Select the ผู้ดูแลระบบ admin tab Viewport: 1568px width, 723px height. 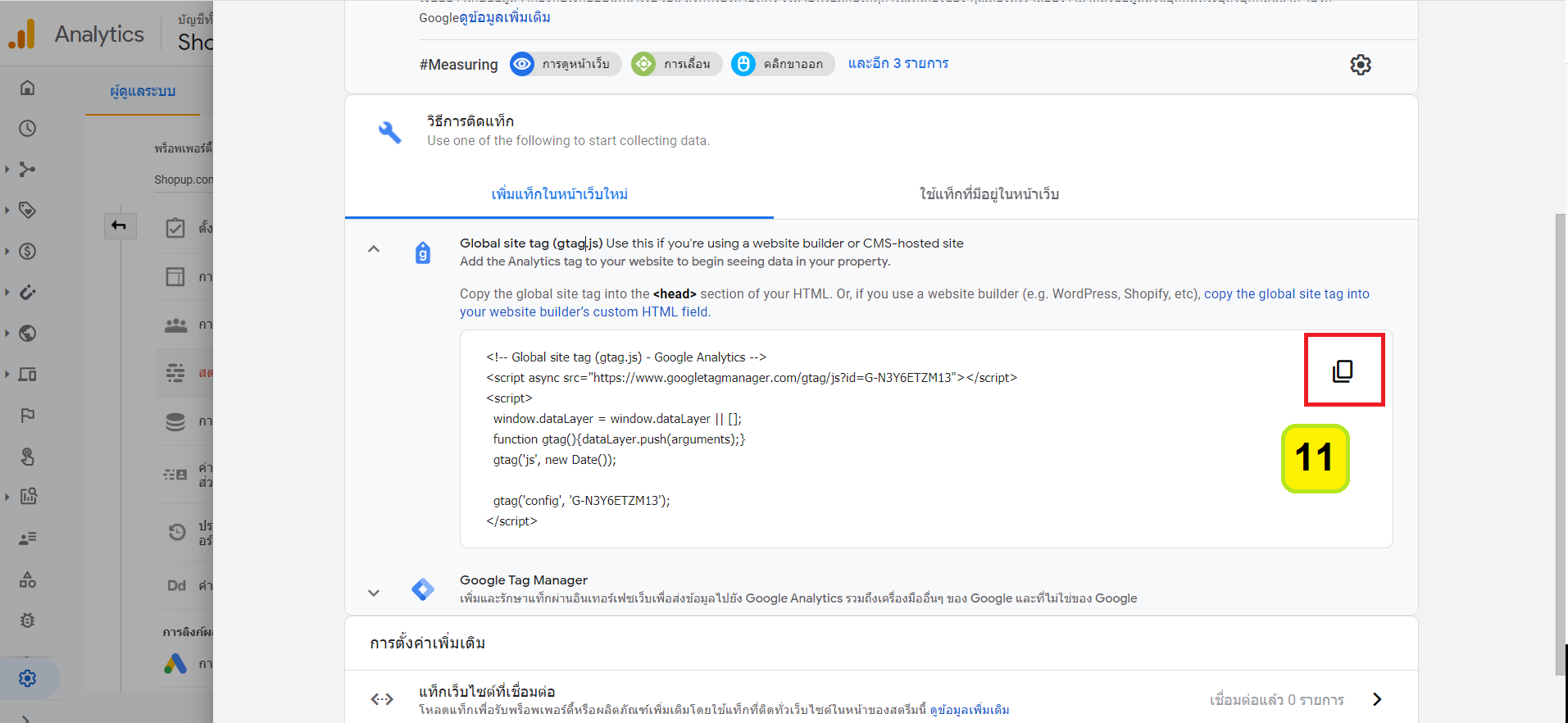tap(143, 92)
